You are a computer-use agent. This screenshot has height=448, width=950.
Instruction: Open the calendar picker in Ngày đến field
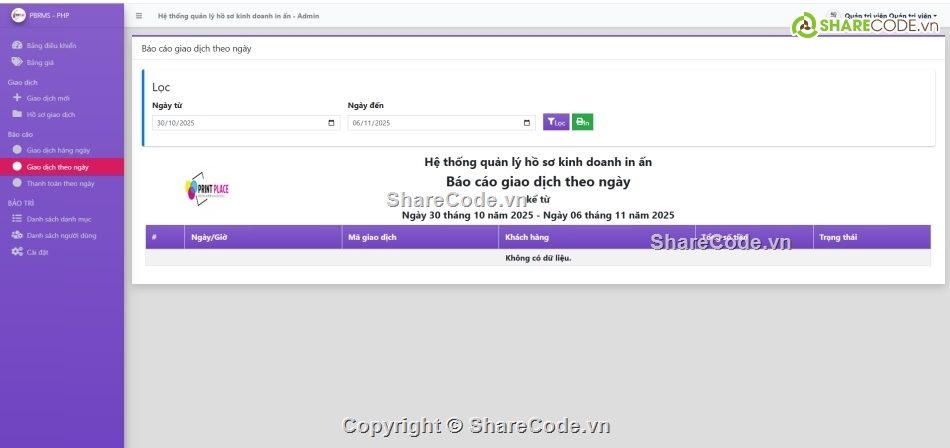click(526, 123)
